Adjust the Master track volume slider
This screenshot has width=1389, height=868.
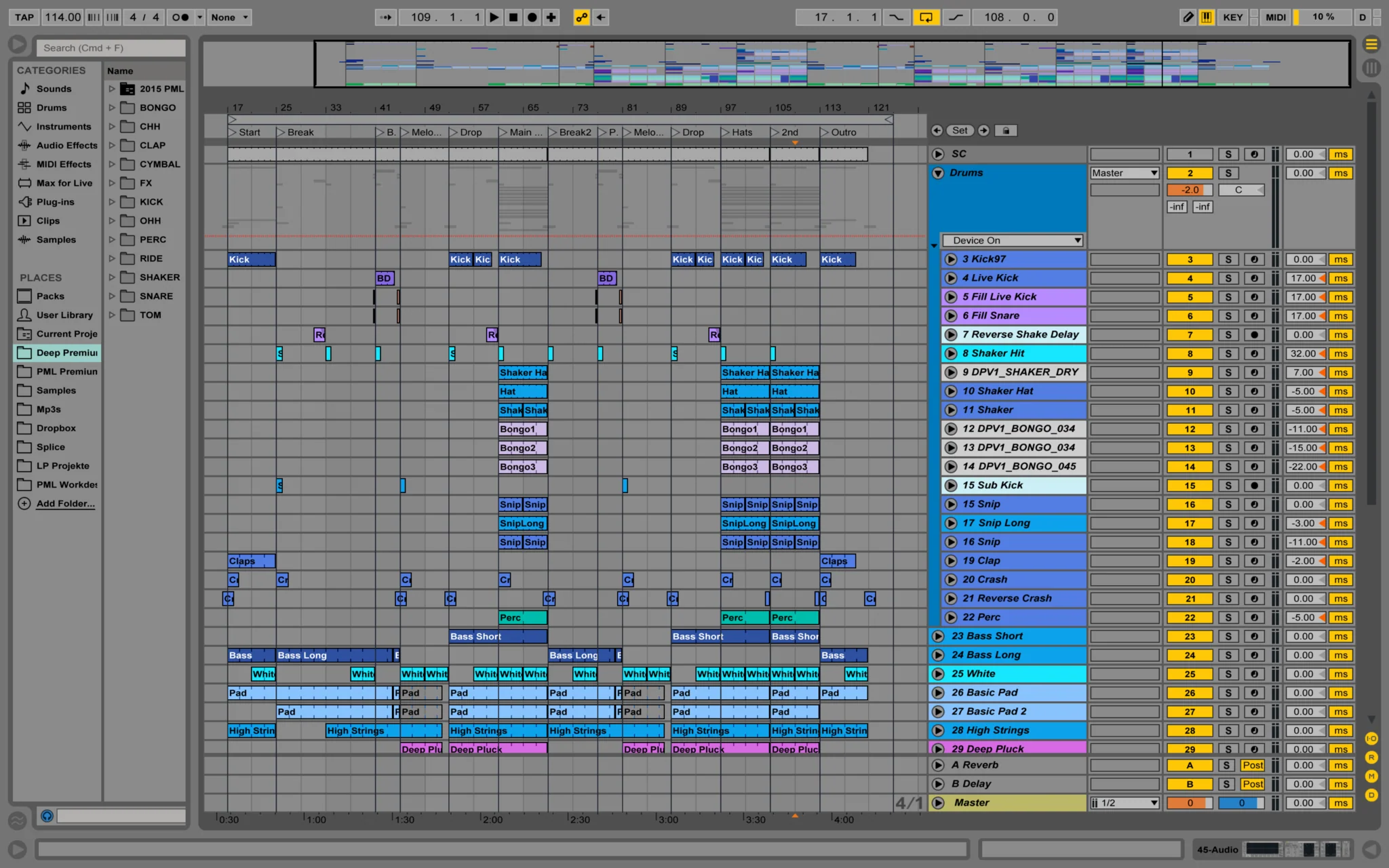click(x=1190, y=803)
